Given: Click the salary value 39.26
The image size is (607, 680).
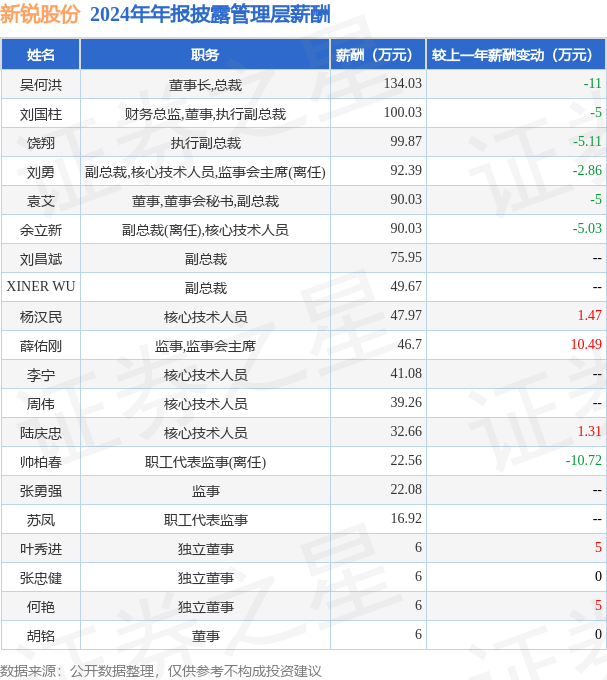Looking at the screenshot, I should (406, 402).
